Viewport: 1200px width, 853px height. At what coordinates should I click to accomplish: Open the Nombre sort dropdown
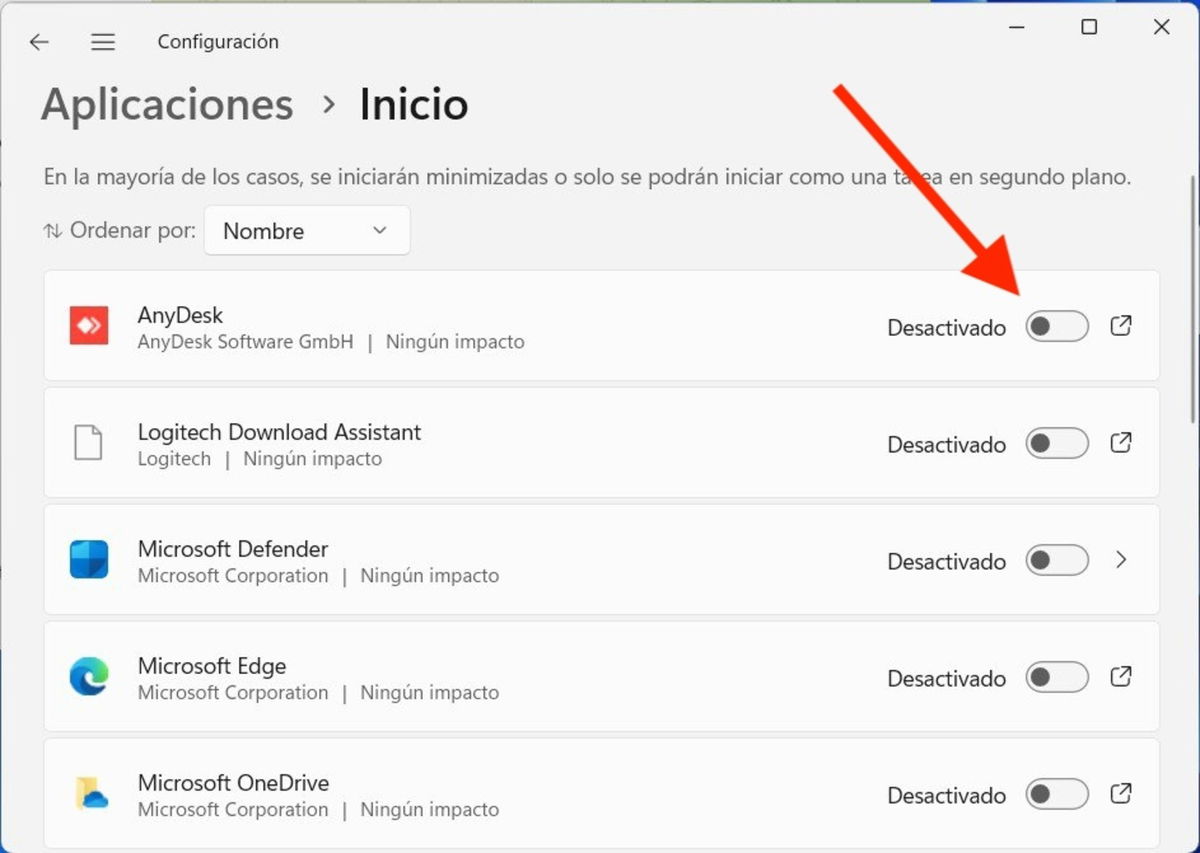click(x=307, y=230)
